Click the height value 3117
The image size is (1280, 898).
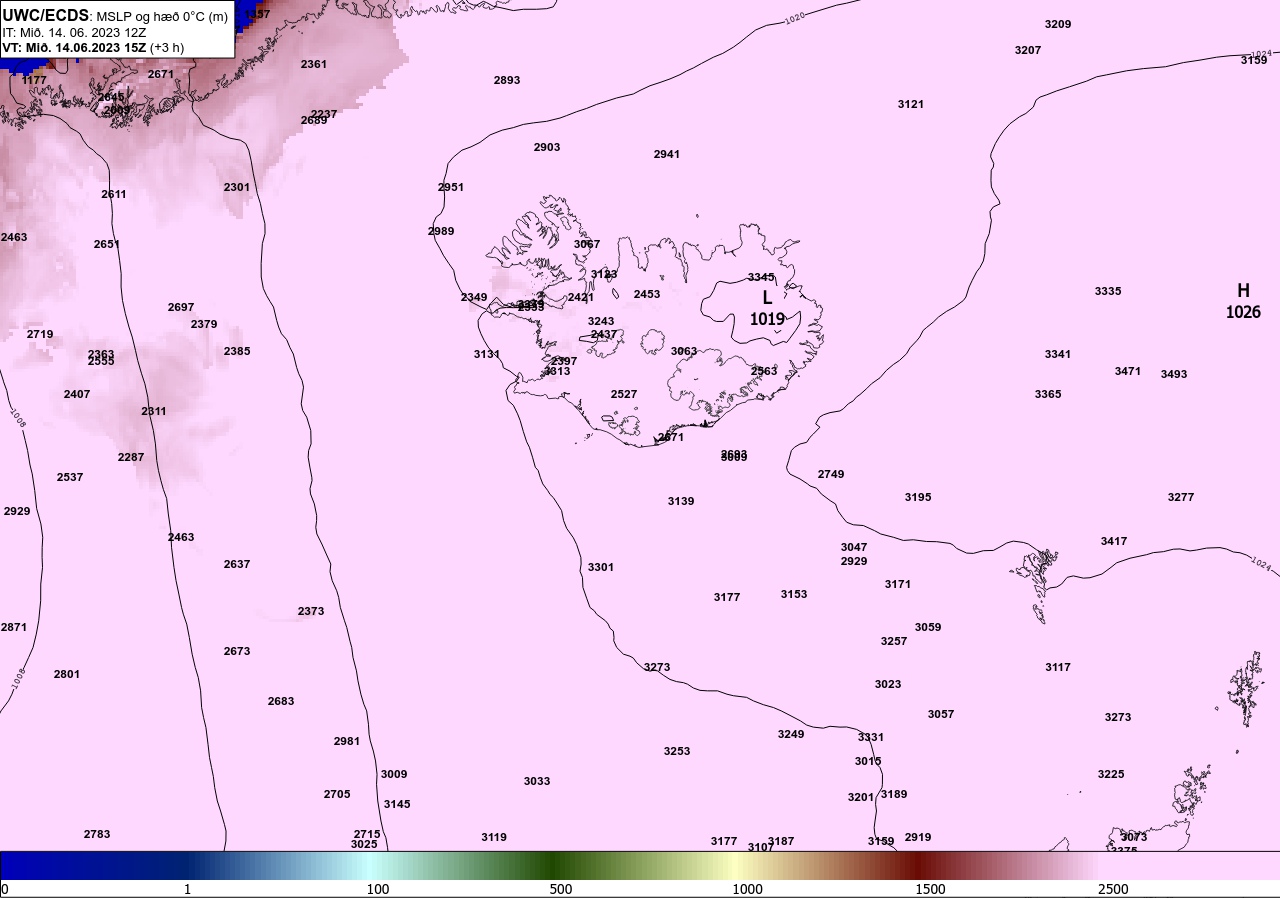pos(1058,667)
